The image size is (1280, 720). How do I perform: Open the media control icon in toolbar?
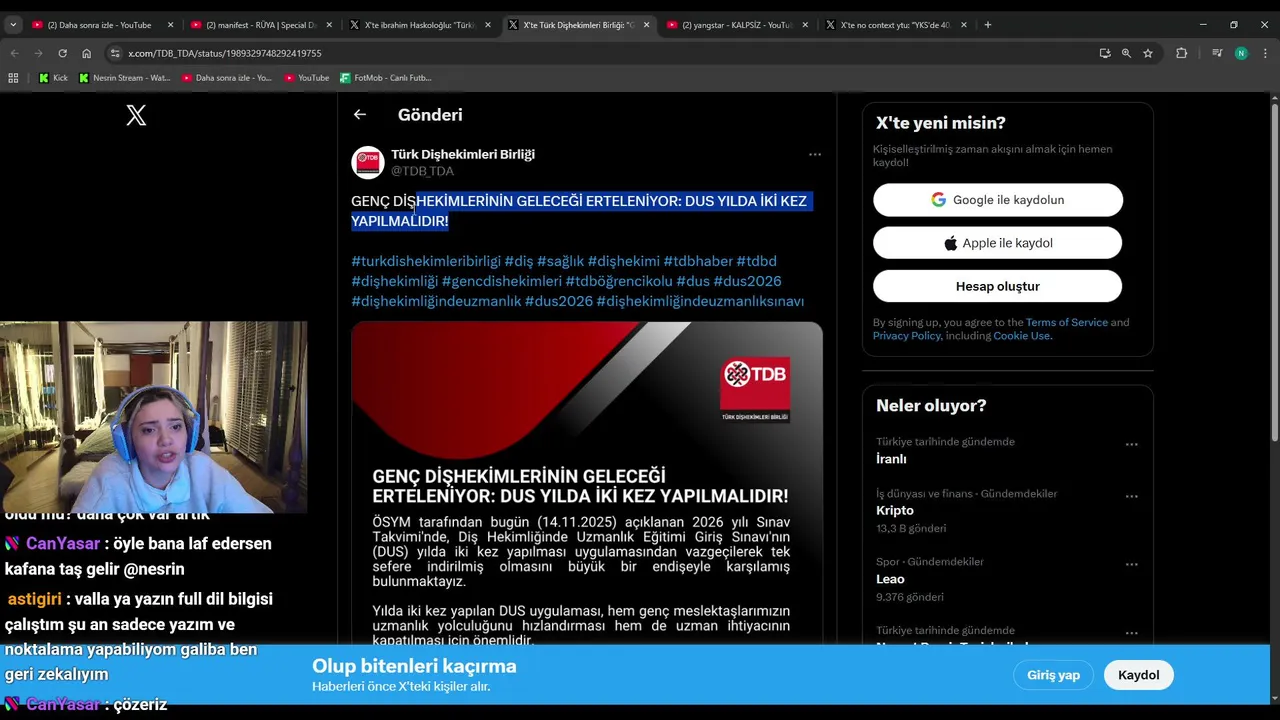tap(1217, 53)
